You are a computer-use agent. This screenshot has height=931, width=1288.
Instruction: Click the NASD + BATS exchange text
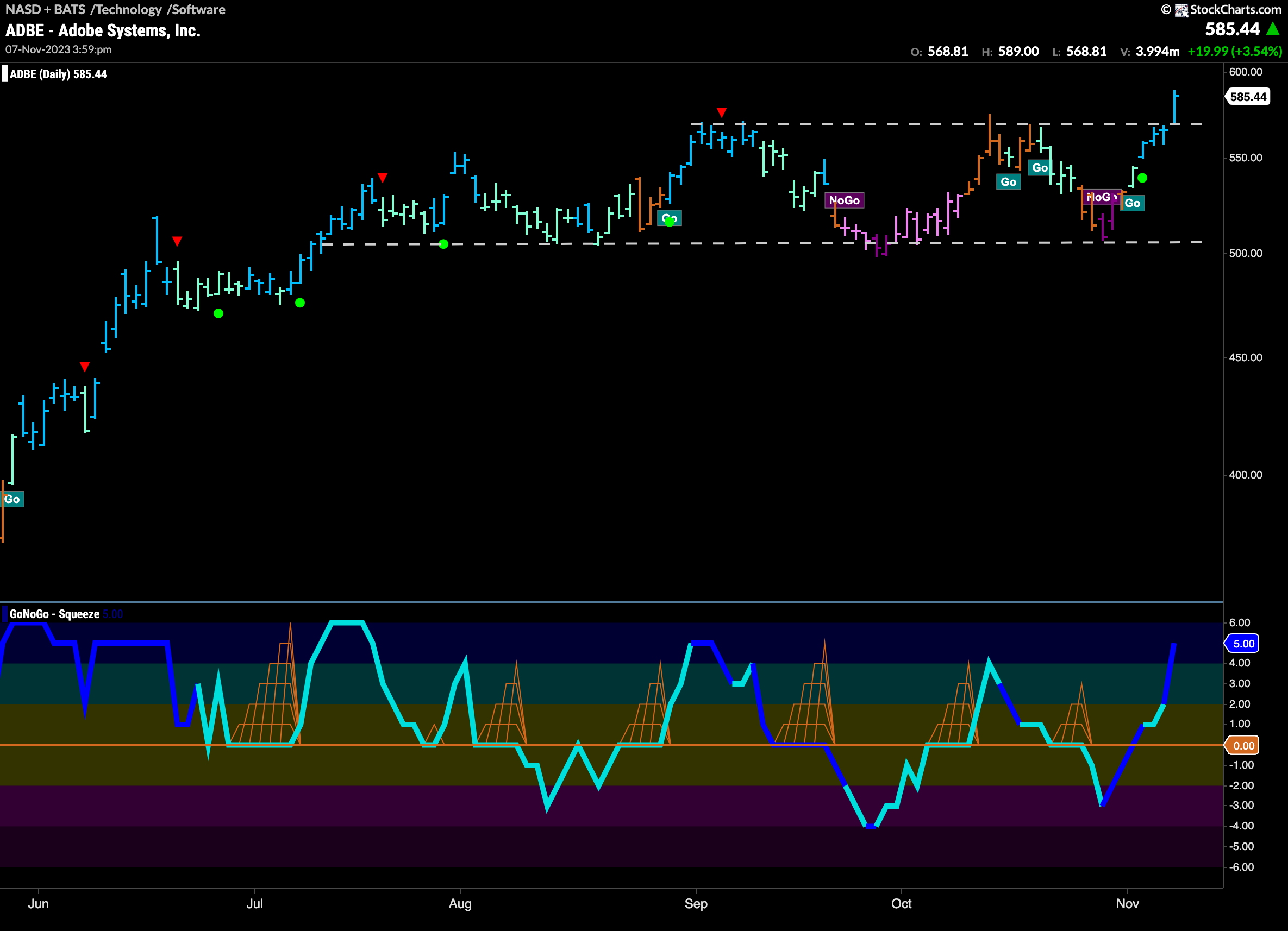45,10
